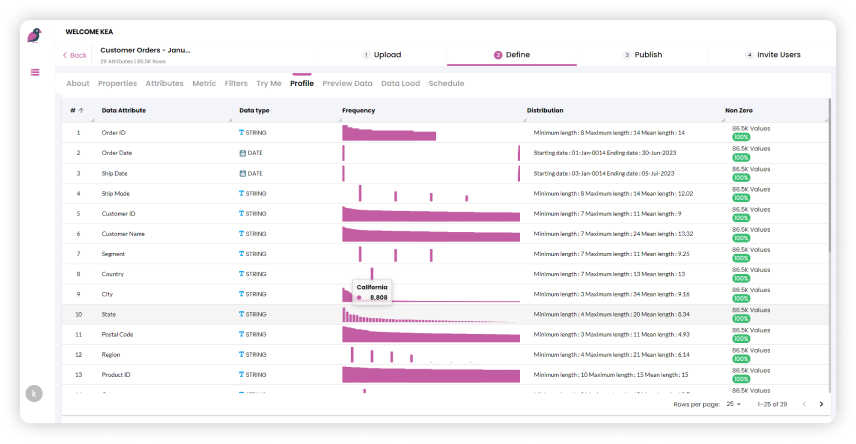Go to the next page of rows
The width and height of the screenshot is (856, 444).
pyautogui.click(x=821, y=404)
